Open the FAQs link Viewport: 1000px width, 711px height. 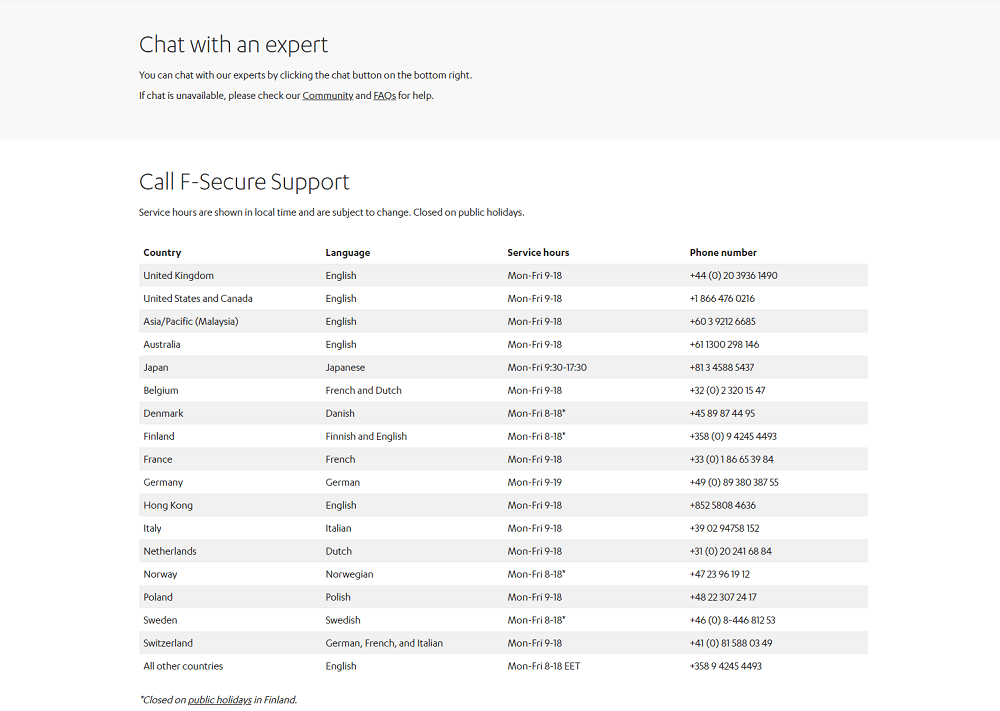[x=385, y=96]
